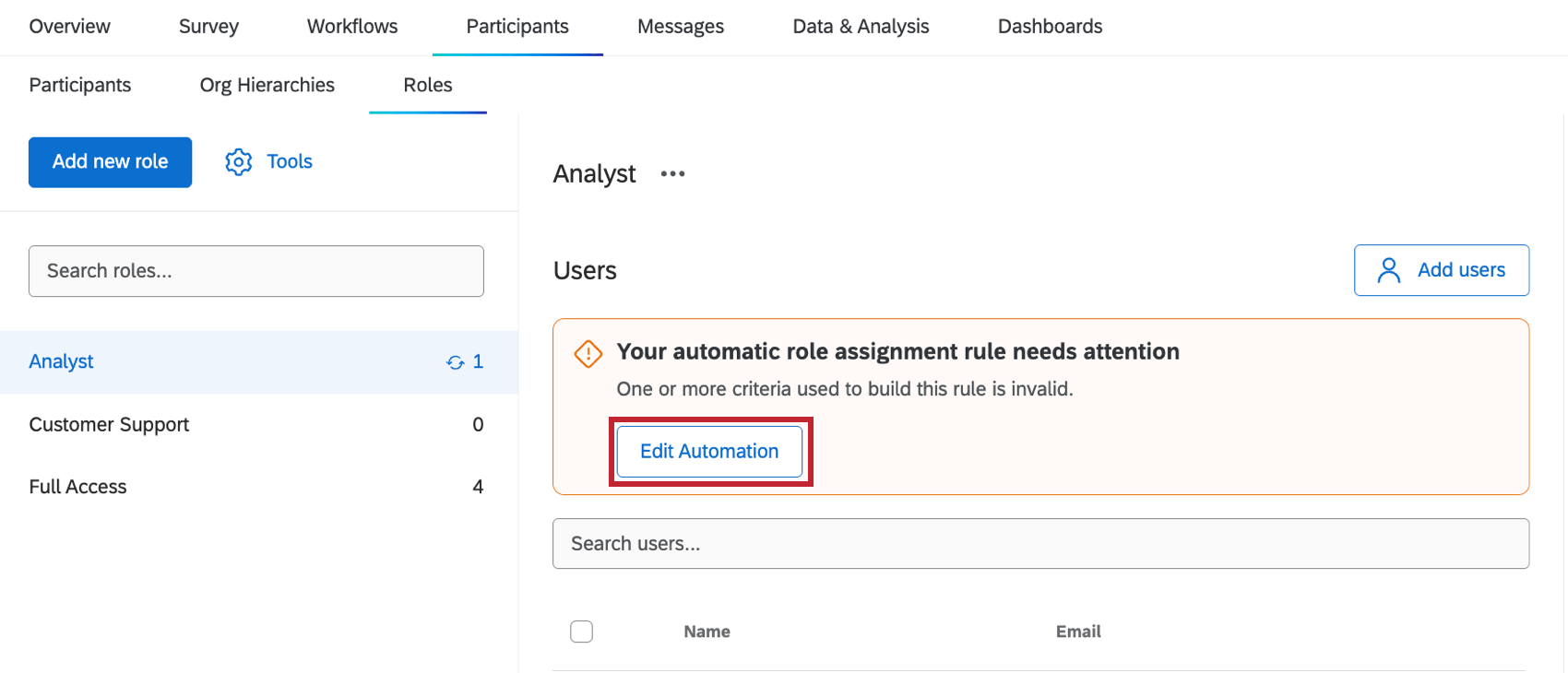
Task: Focus the Search roles field
Action: [x=256, y=271]
